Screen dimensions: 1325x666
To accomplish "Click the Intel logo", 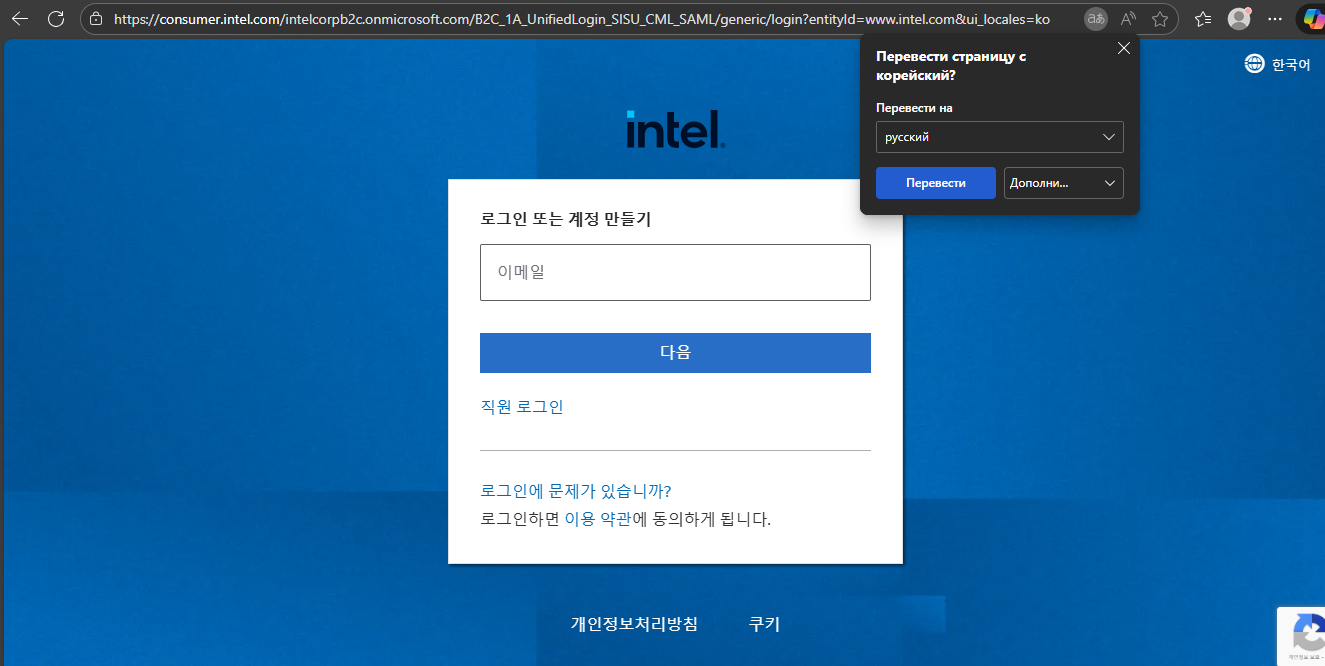I will tap(676, 129).
